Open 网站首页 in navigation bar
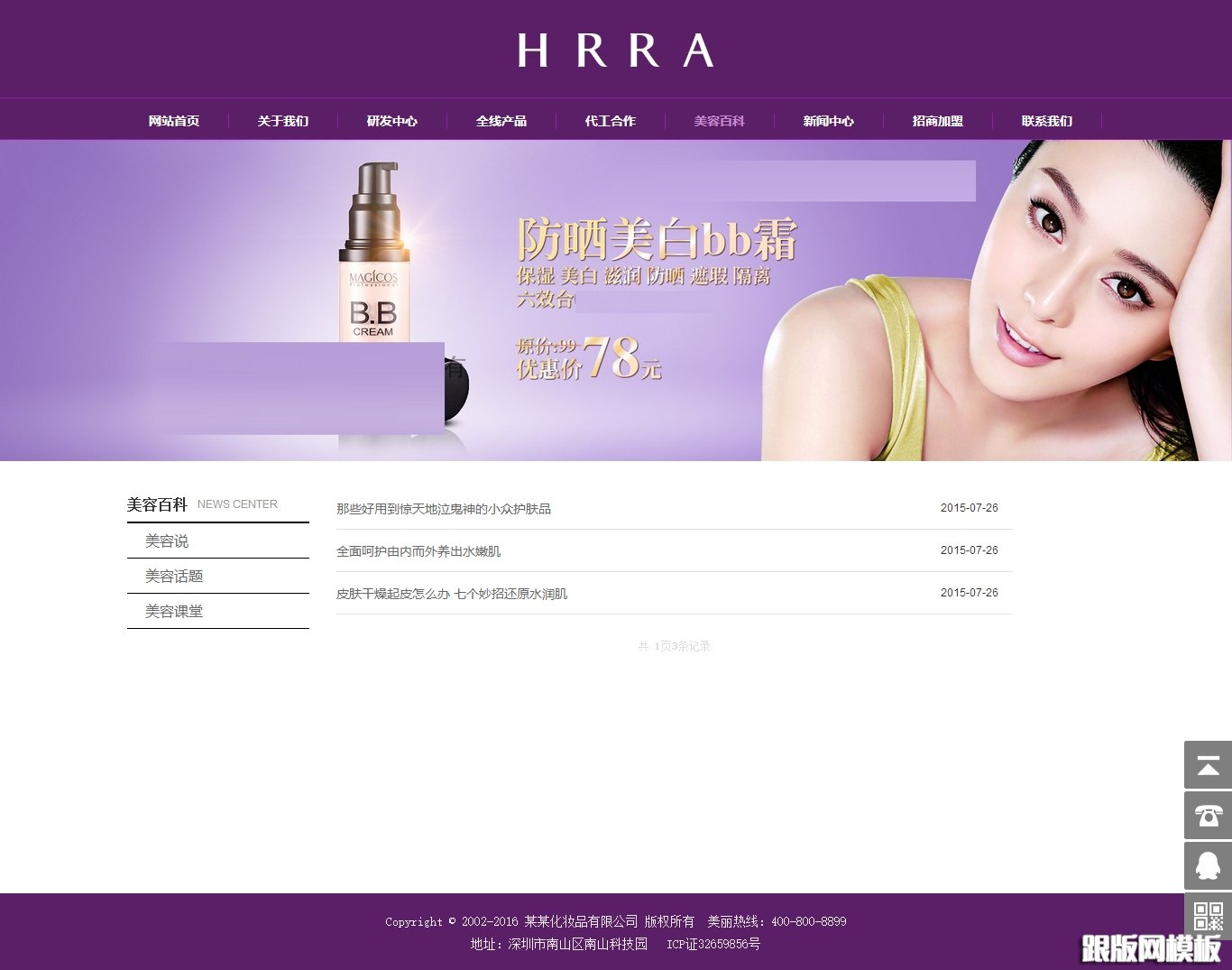The width and height of the screenshot is (1232, 970). [174, 121]
